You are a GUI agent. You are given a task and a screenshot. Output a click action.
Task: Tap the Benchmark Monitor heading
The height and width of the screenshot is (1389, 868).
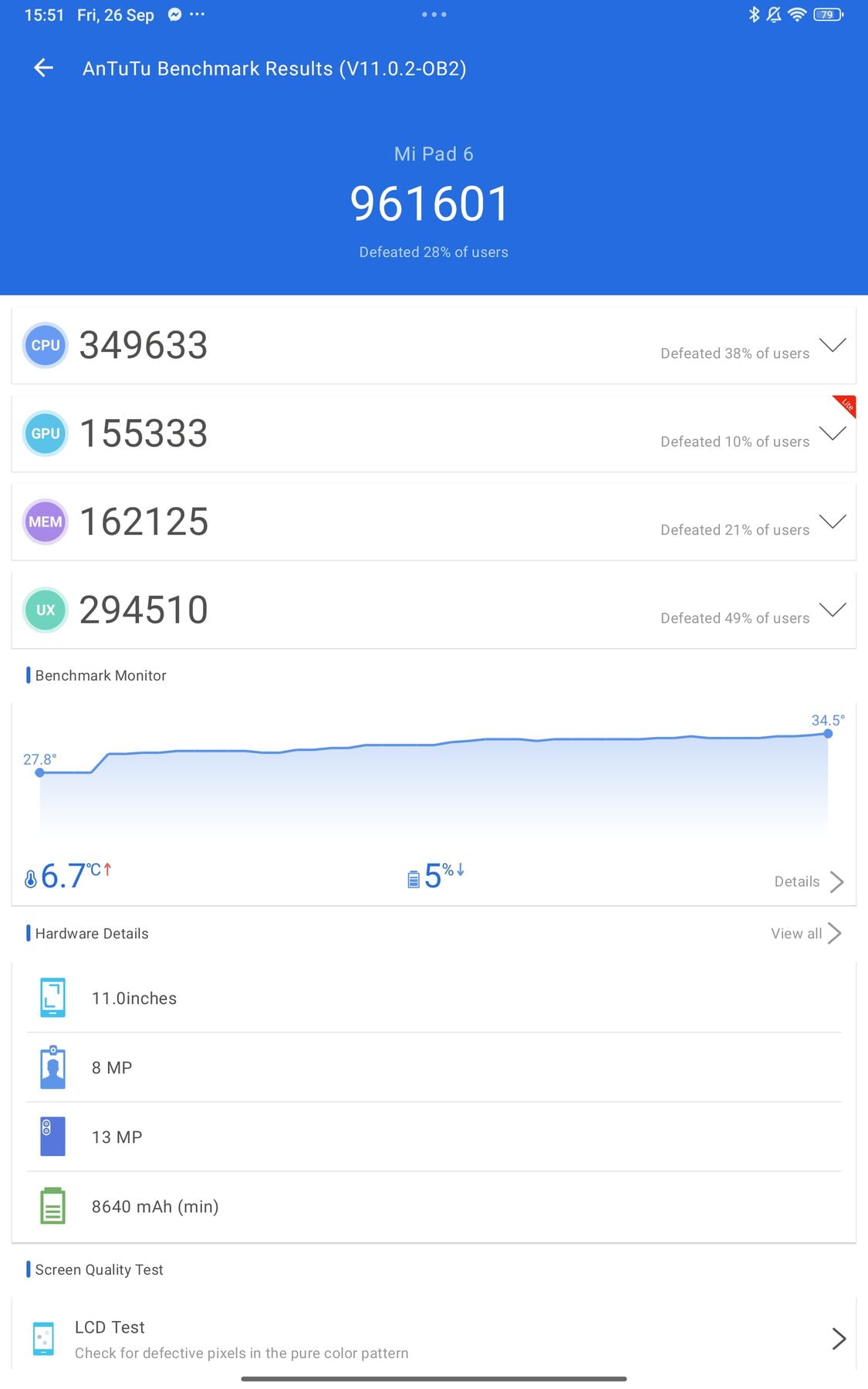[x=100, y=675]
